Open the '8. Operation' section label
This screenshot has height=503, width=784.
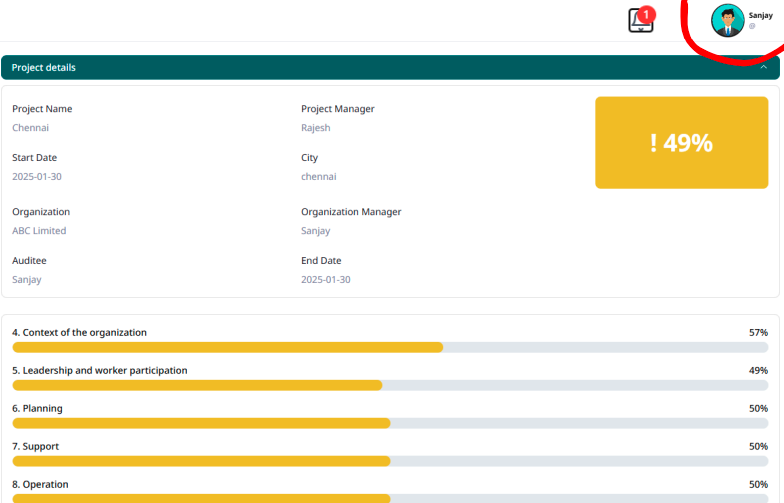(x=40, y=484)
